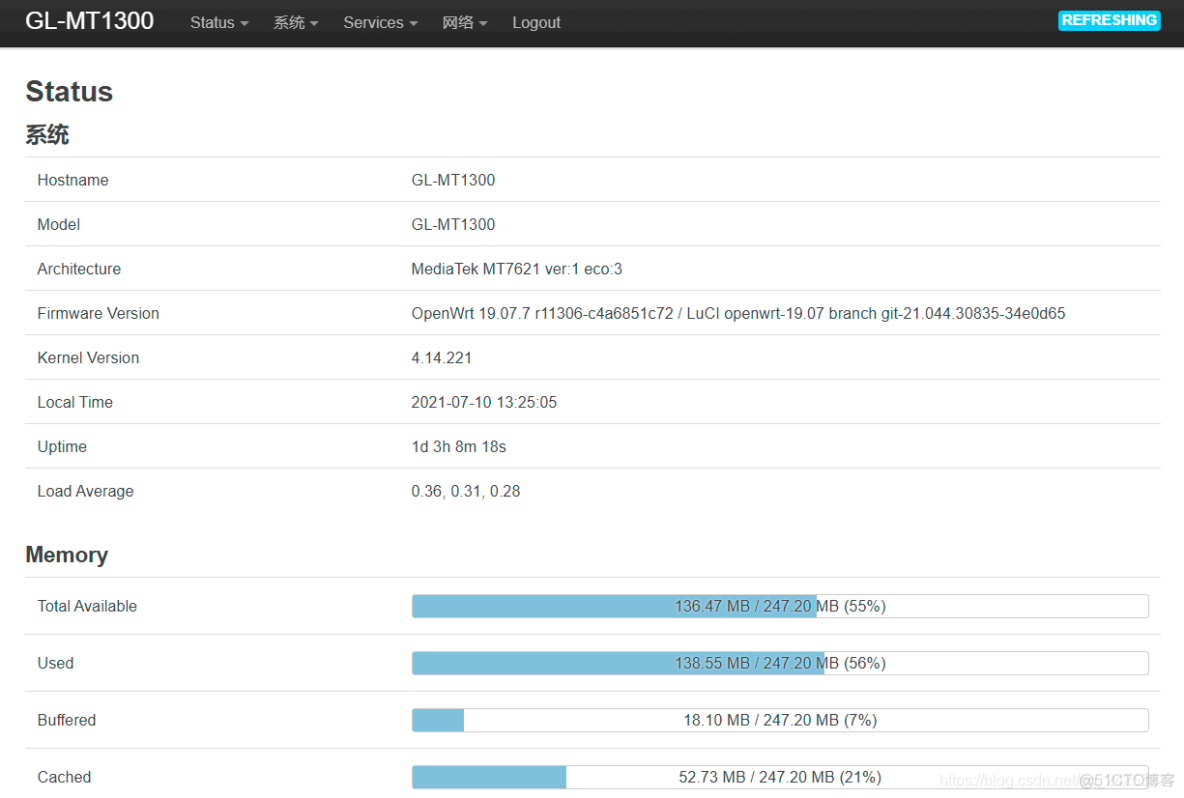
Task: Click the Load Average values
Action: pos(465,491)
